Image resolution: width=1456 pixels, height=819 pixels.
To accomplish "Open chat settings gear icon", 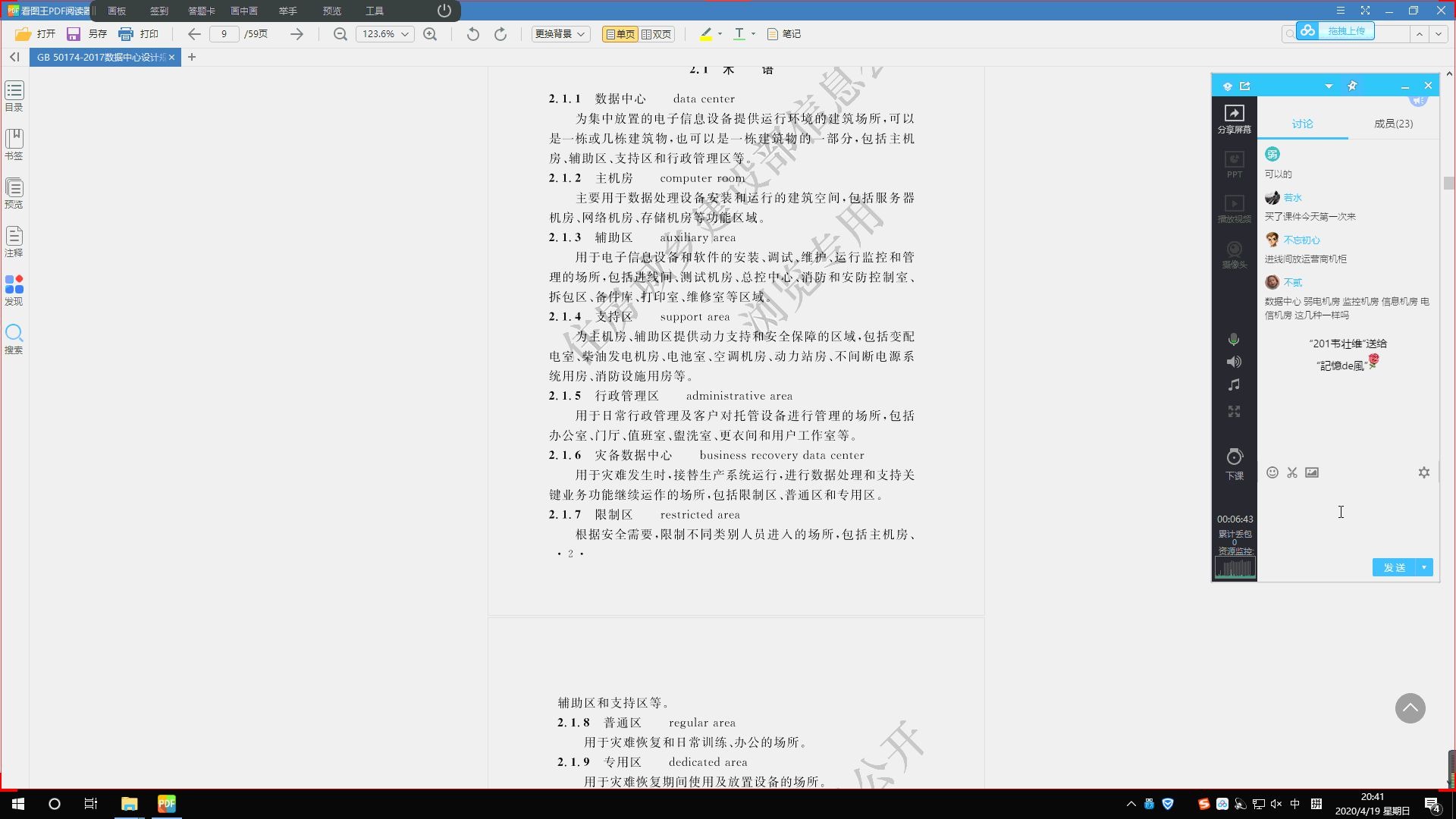I will pyautogui.click(x=1424, y=472).
